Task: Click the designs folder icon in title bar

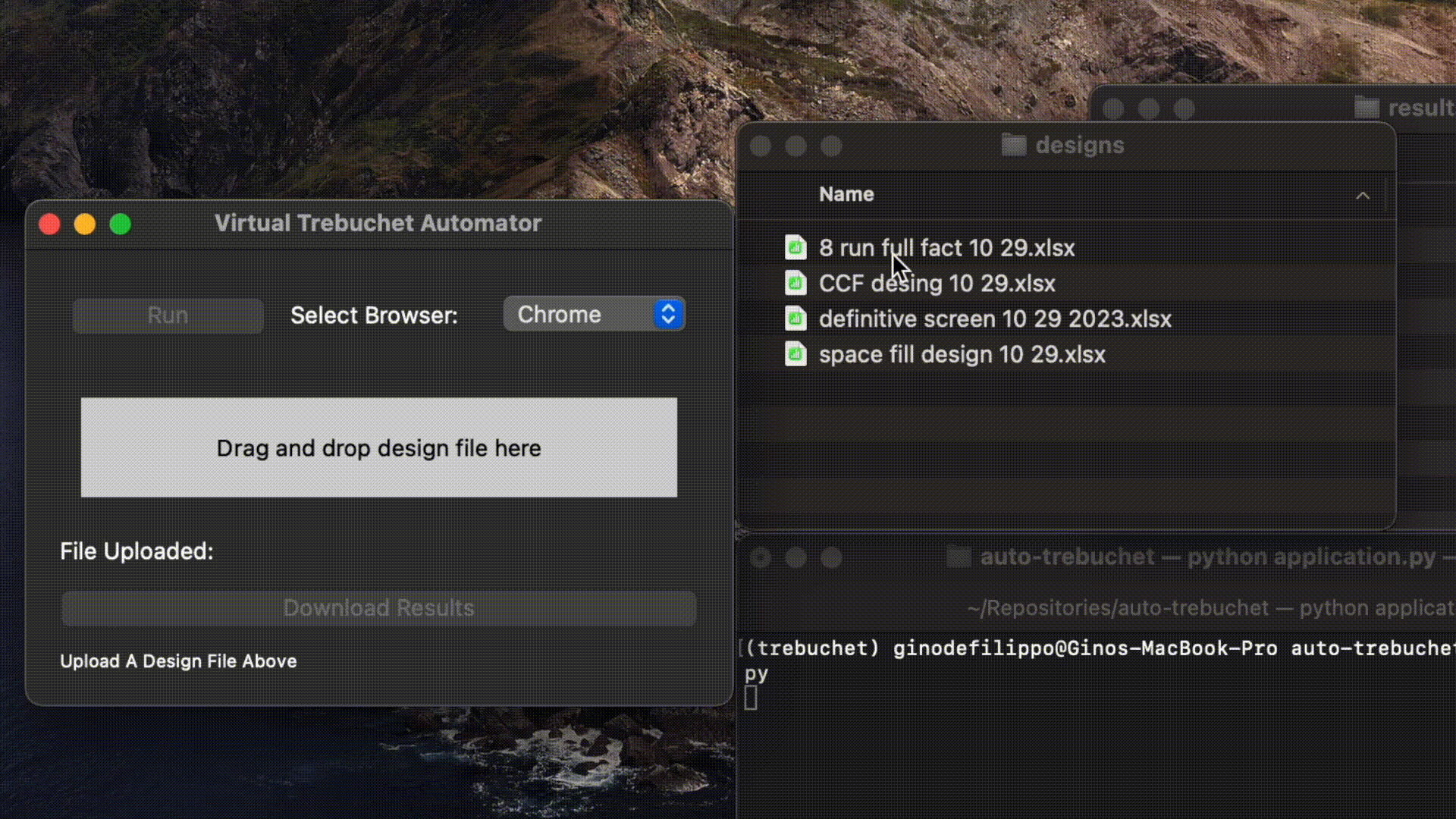Action: tap(1013, 145)
